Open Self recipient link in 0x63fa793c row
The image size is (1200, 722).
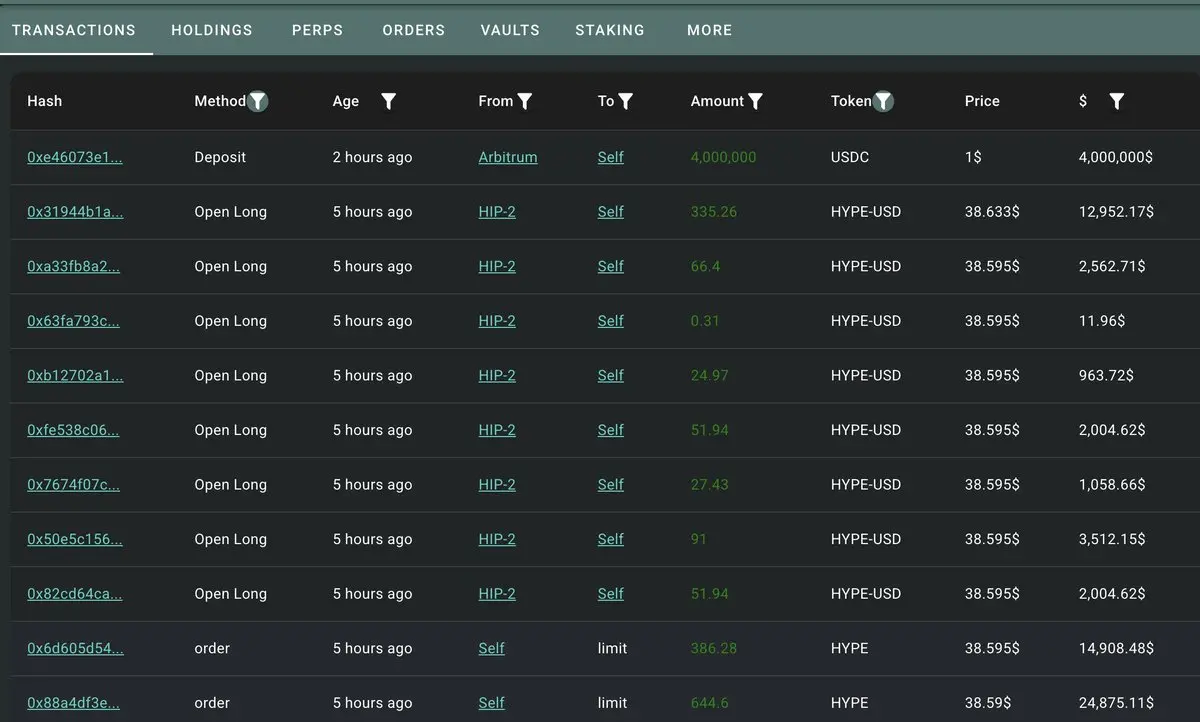coord(611,321)
